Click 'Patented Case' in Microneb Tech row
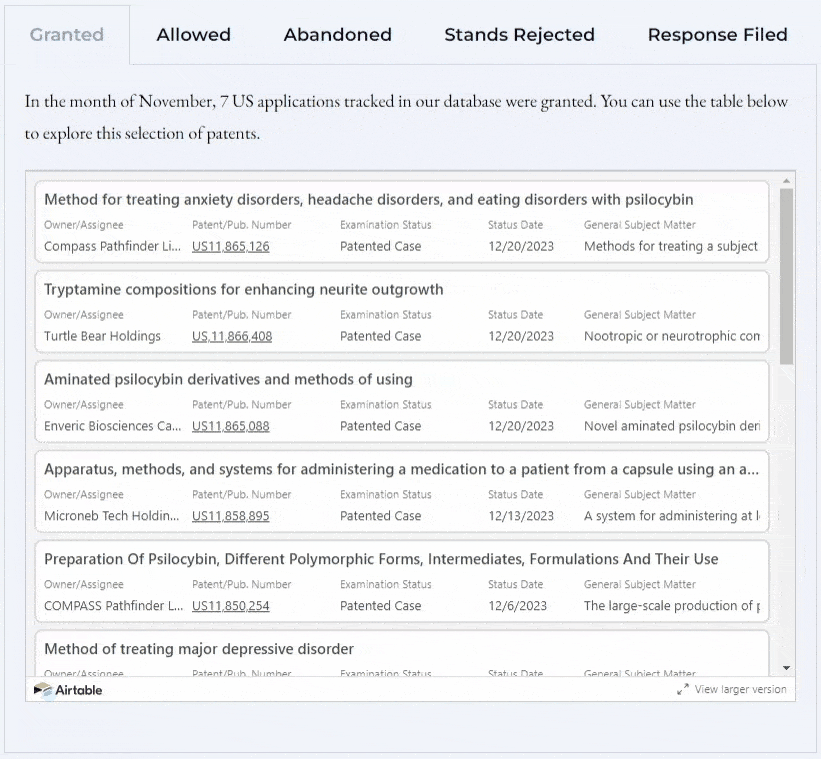This screenshot has width=821, height=759. coord(381,516)
